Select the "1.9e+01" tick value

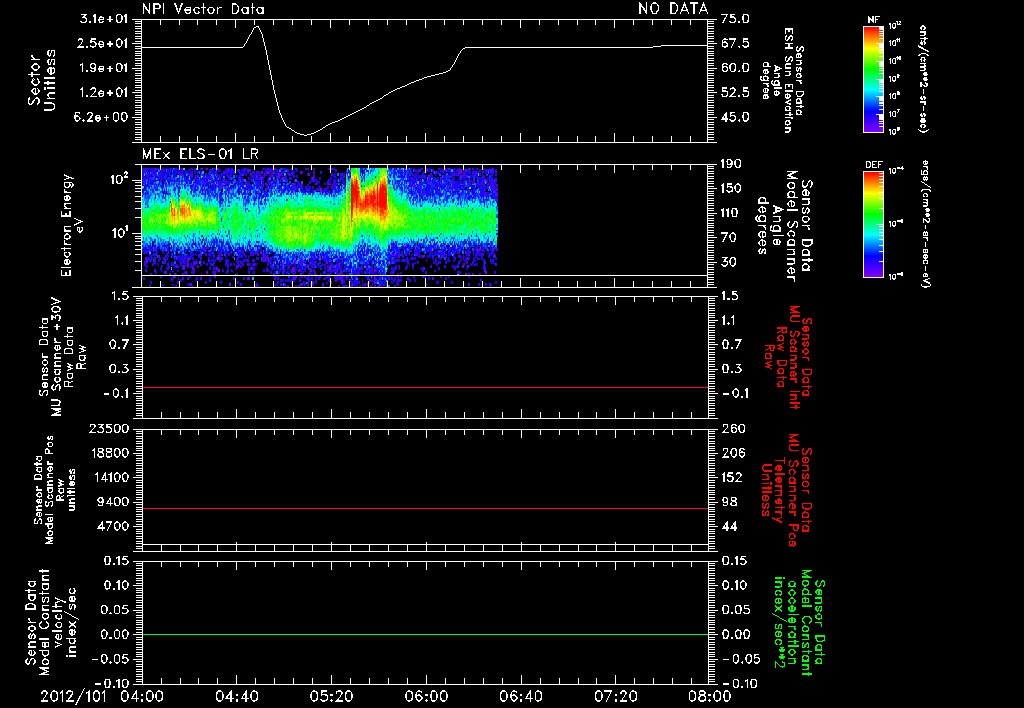(x=104, y=68)
